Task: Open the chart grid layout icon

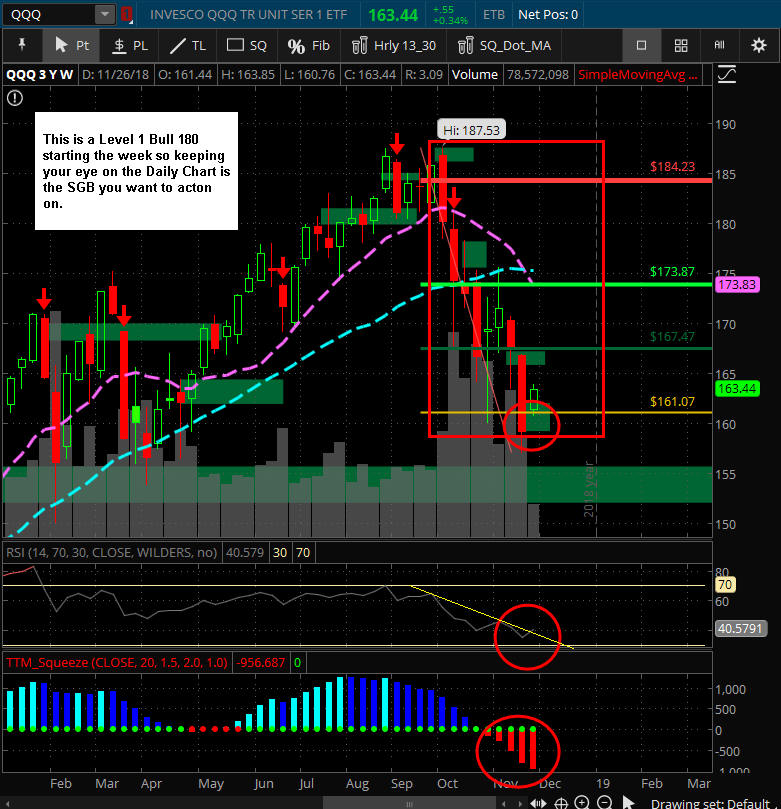Action: point(681,45)
